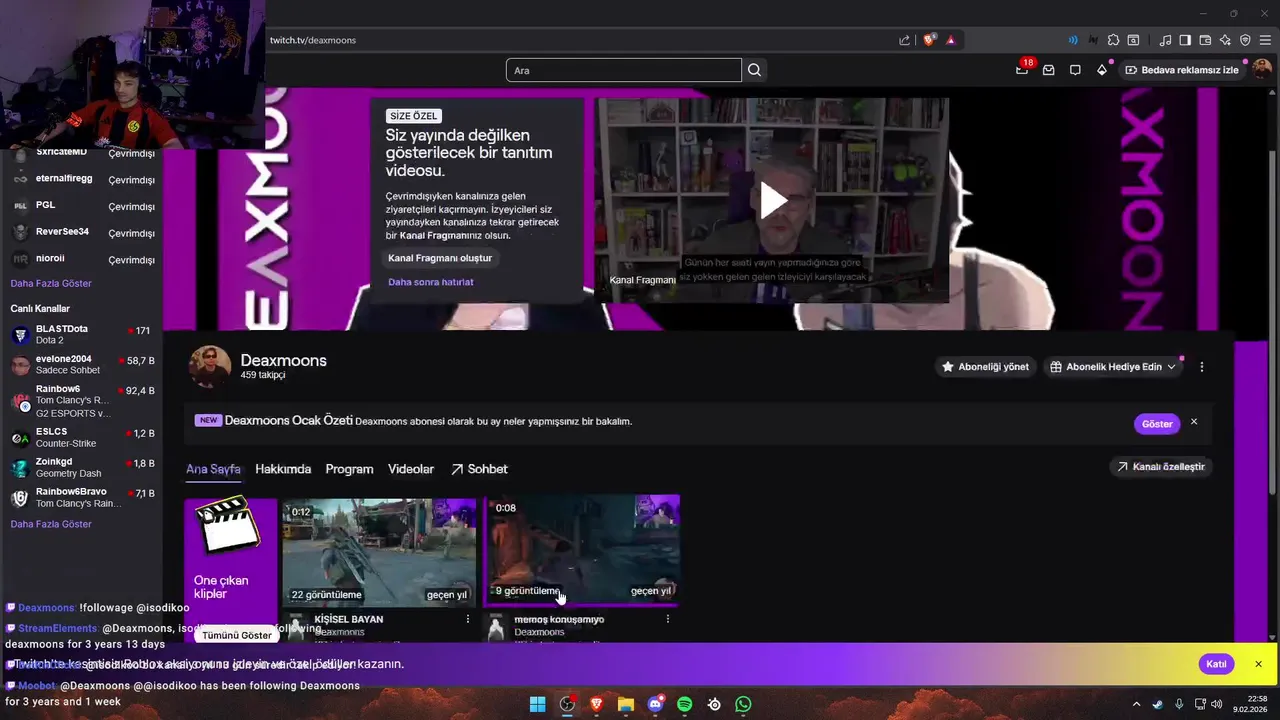Click the Göster button in Ocak Özeti banner
The image size is (1280, 720).
(x=1157, y=424)
